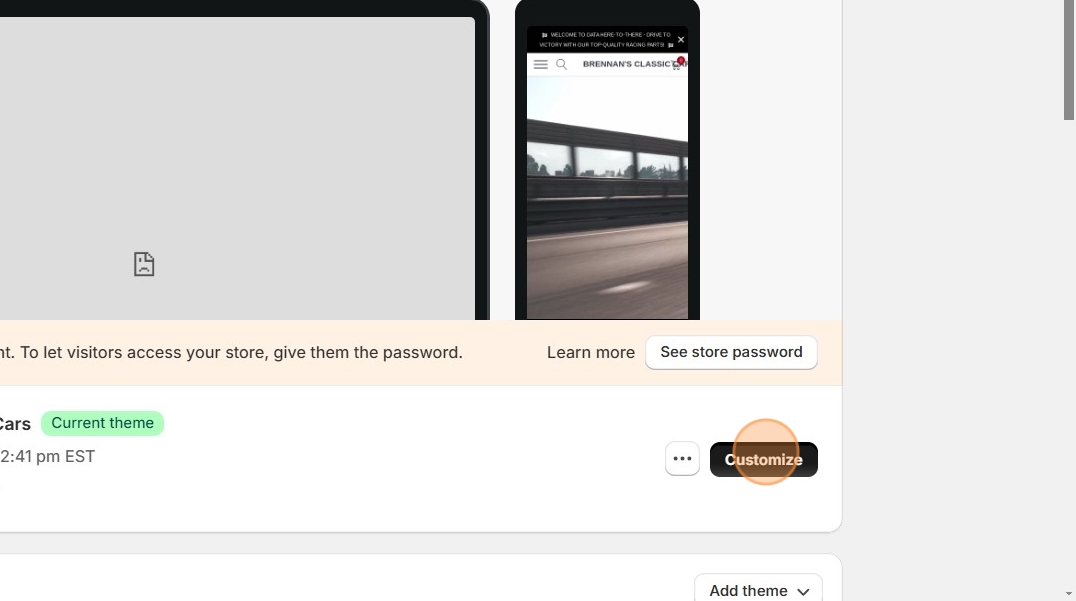
Task: Click checkered flag icon after RACING PARTS
Action: [x=670, y=45]
